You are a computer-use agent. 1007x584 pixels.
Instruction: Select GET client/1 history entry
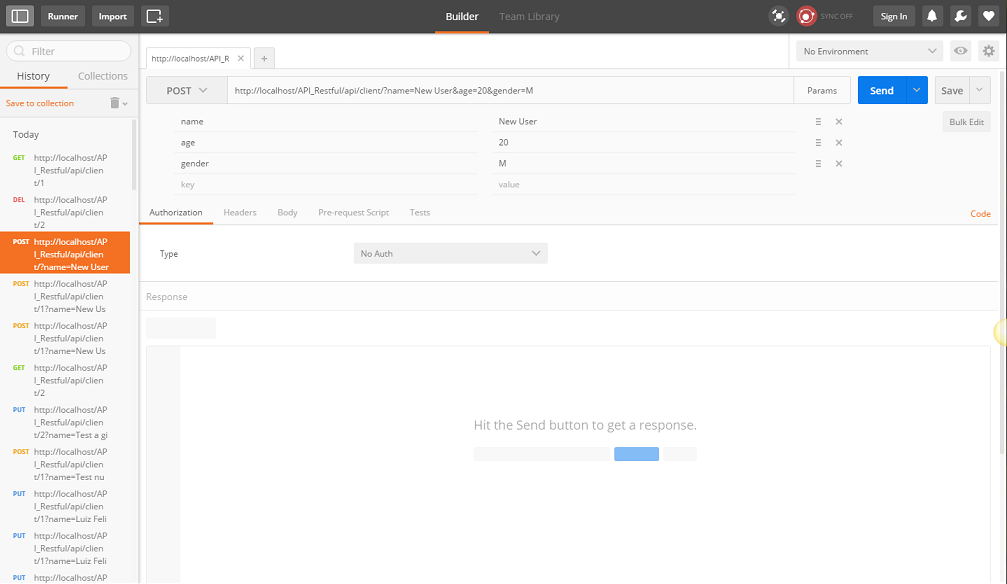point(65,170)
